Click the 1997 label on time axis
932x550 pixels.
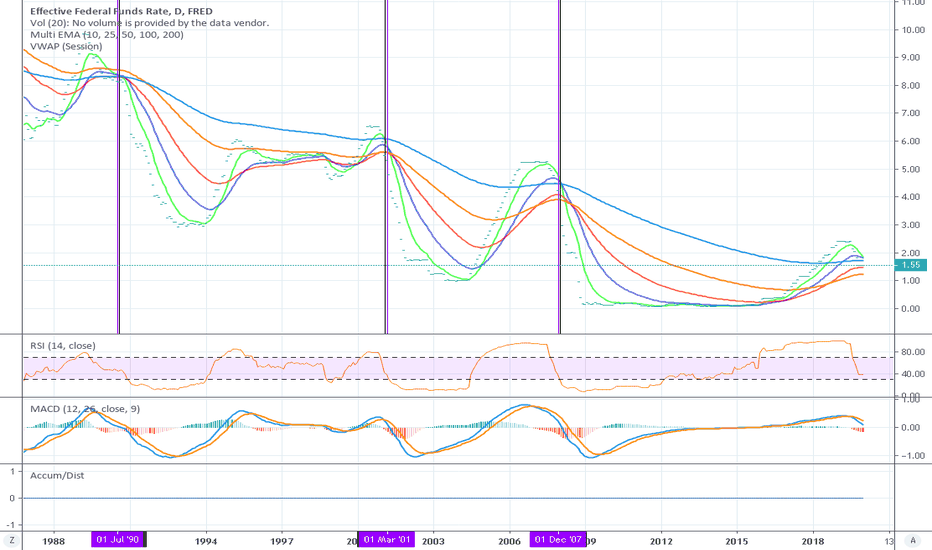click(282, 541)
